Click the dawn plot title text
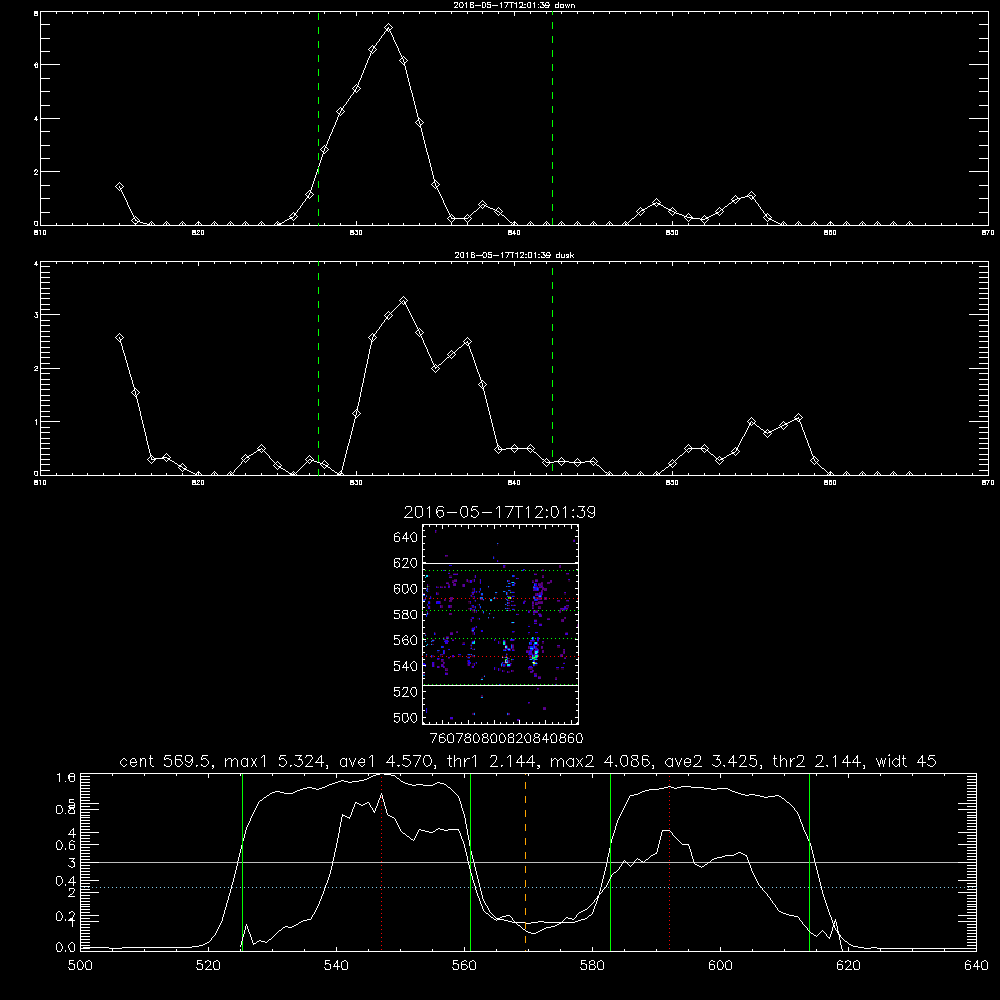This screenshot has height=1000, width=1000. (x=514, y=5)
